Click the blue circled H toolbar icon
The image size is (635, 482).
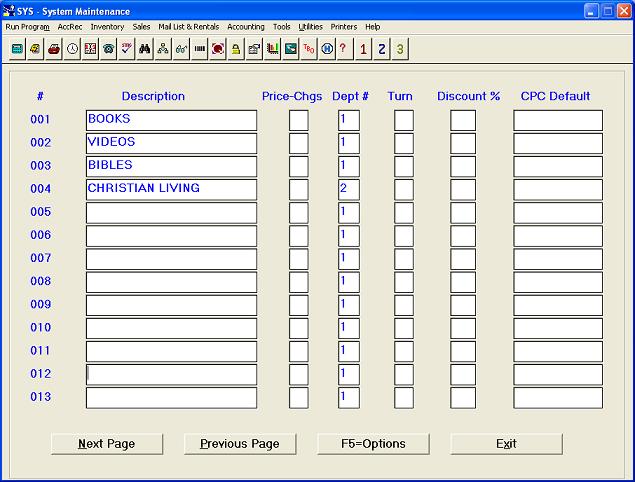point(327,49)
